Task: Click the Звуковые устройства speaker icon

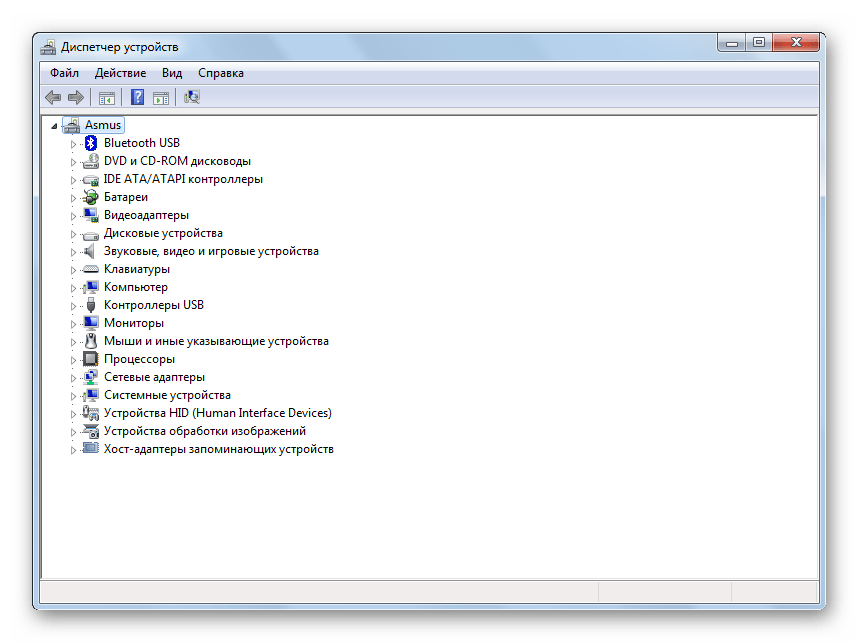Action: point(91,251)
